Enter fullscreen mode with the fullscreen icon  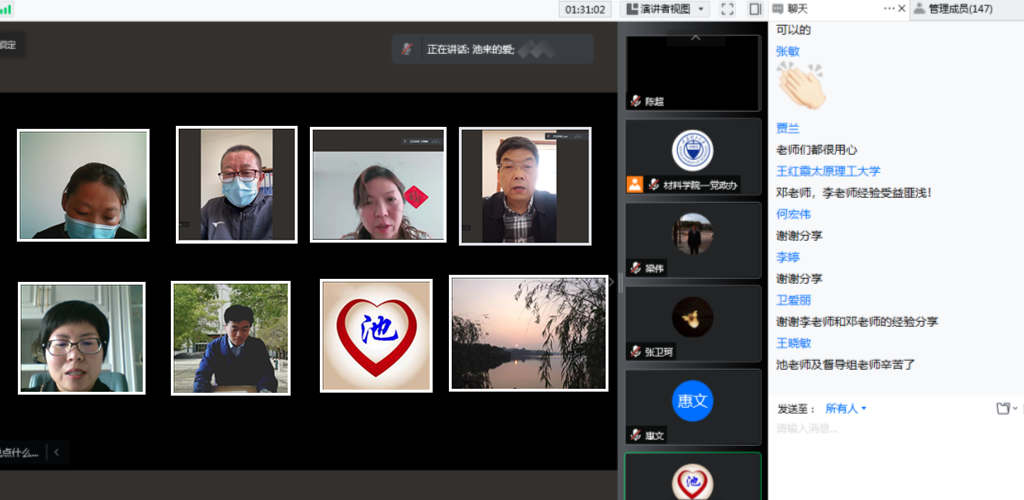pos(727,9)
